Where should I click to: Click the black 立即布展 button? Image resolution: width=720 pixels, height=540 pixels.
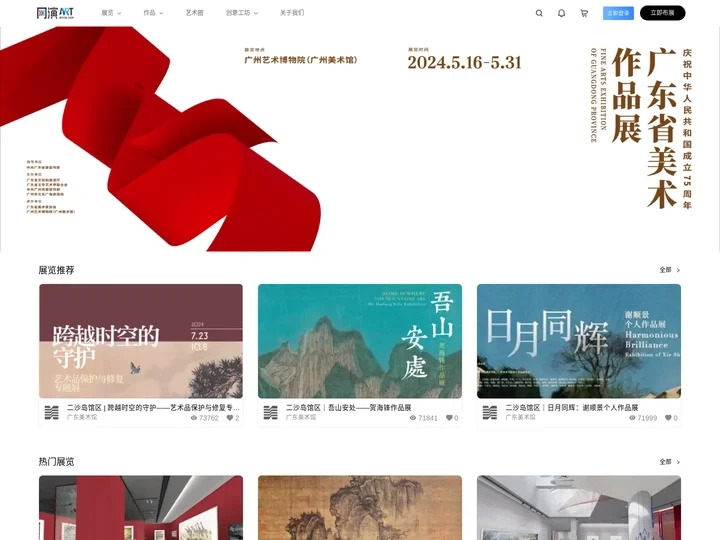click(x=662, y=13)
